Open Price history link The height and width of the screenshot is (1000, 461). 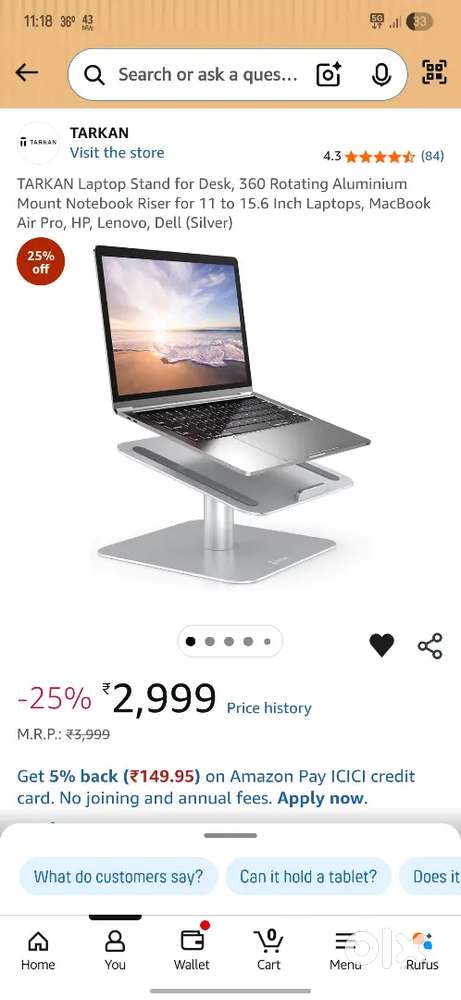point(269,708)
